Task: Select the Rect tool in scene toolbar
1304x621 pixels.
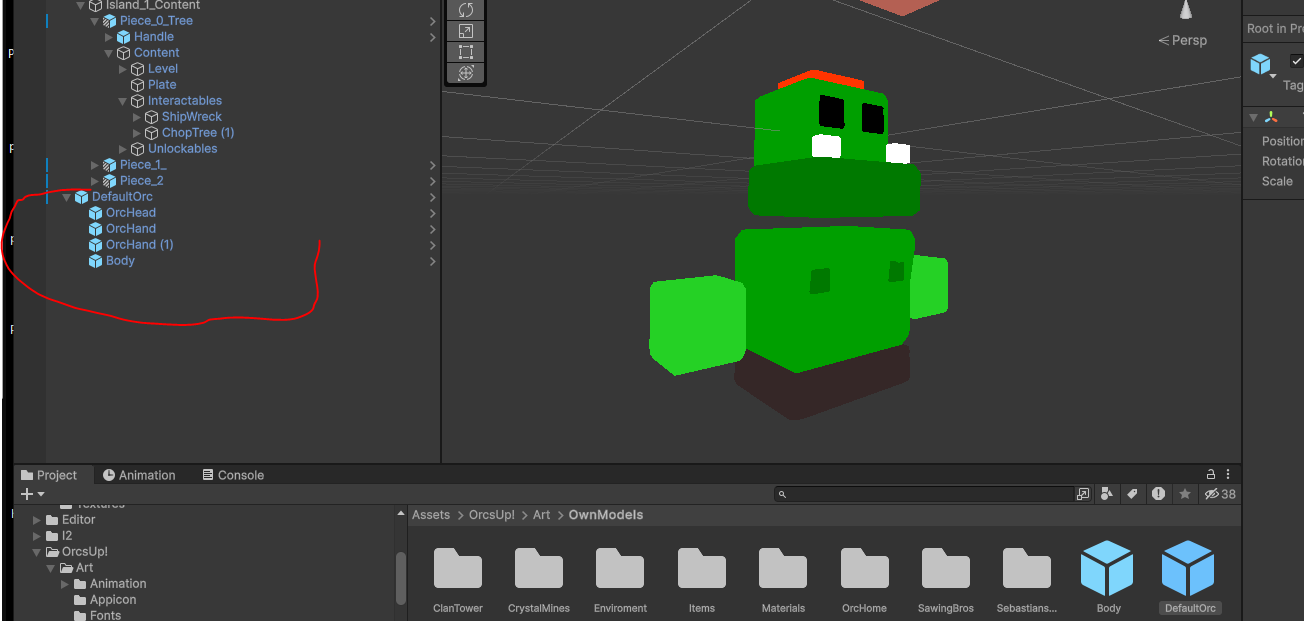Action: [465, 53]
